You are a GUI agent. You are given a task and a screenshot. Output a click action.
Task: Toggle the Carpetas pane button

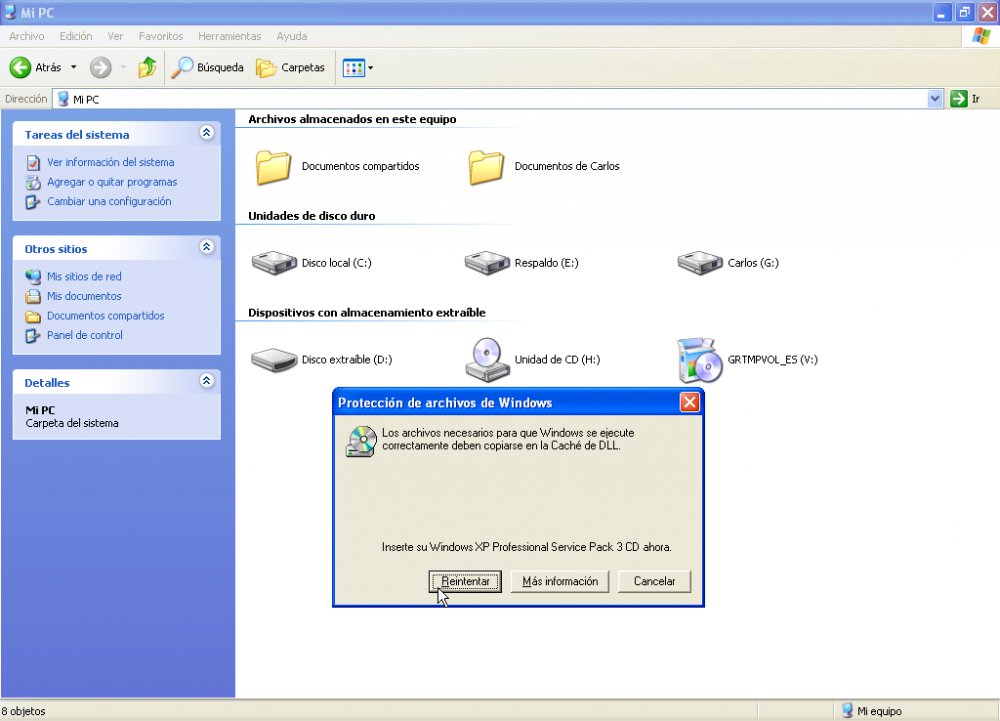[x=290, y=68]
